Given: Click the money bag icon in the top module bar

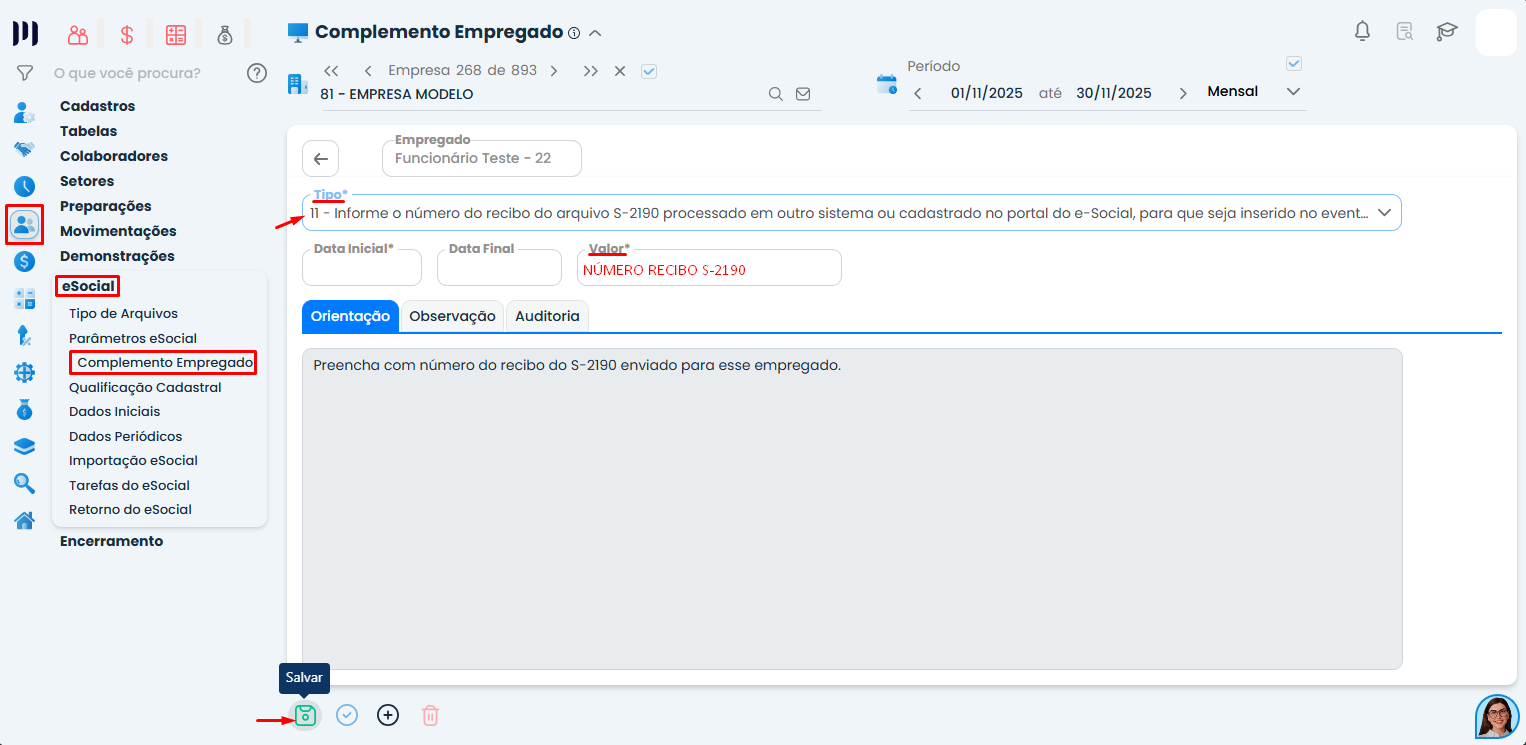Looking at the screenshot, I should tap(225, 35).
